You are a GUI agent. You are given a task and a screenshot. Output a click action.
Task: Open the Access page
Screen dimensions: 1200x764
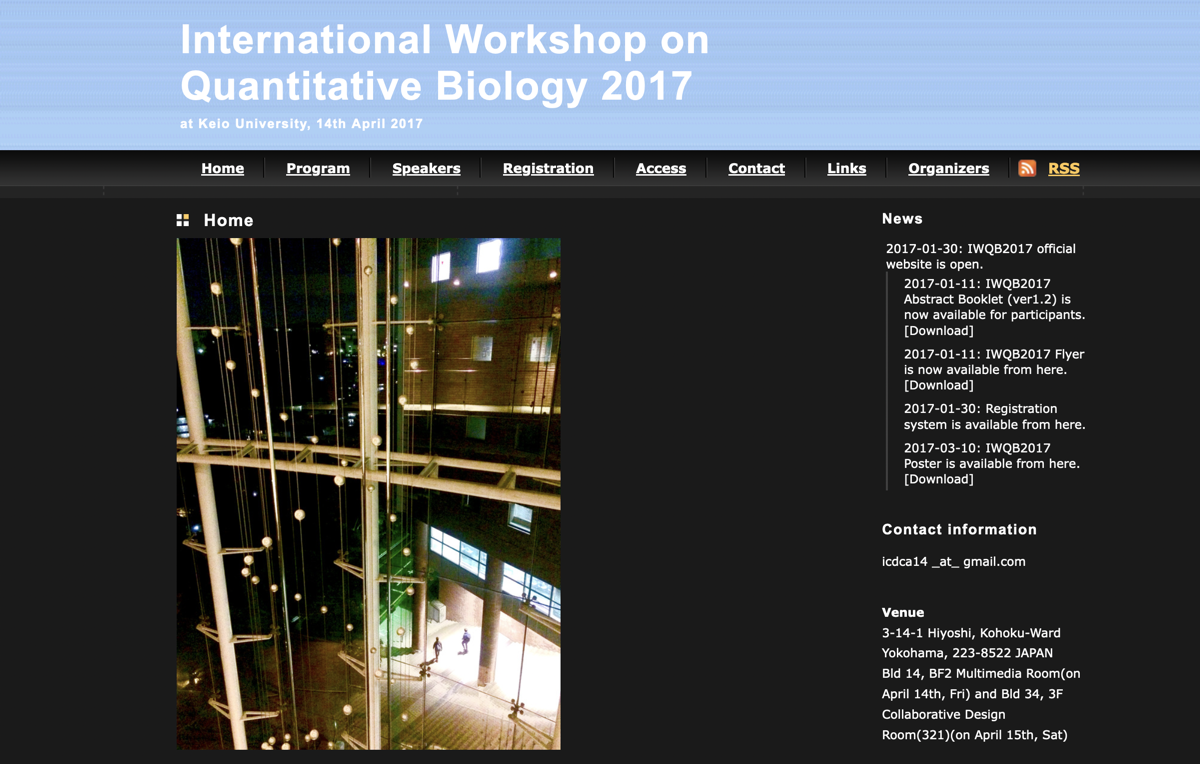point(661,168)
